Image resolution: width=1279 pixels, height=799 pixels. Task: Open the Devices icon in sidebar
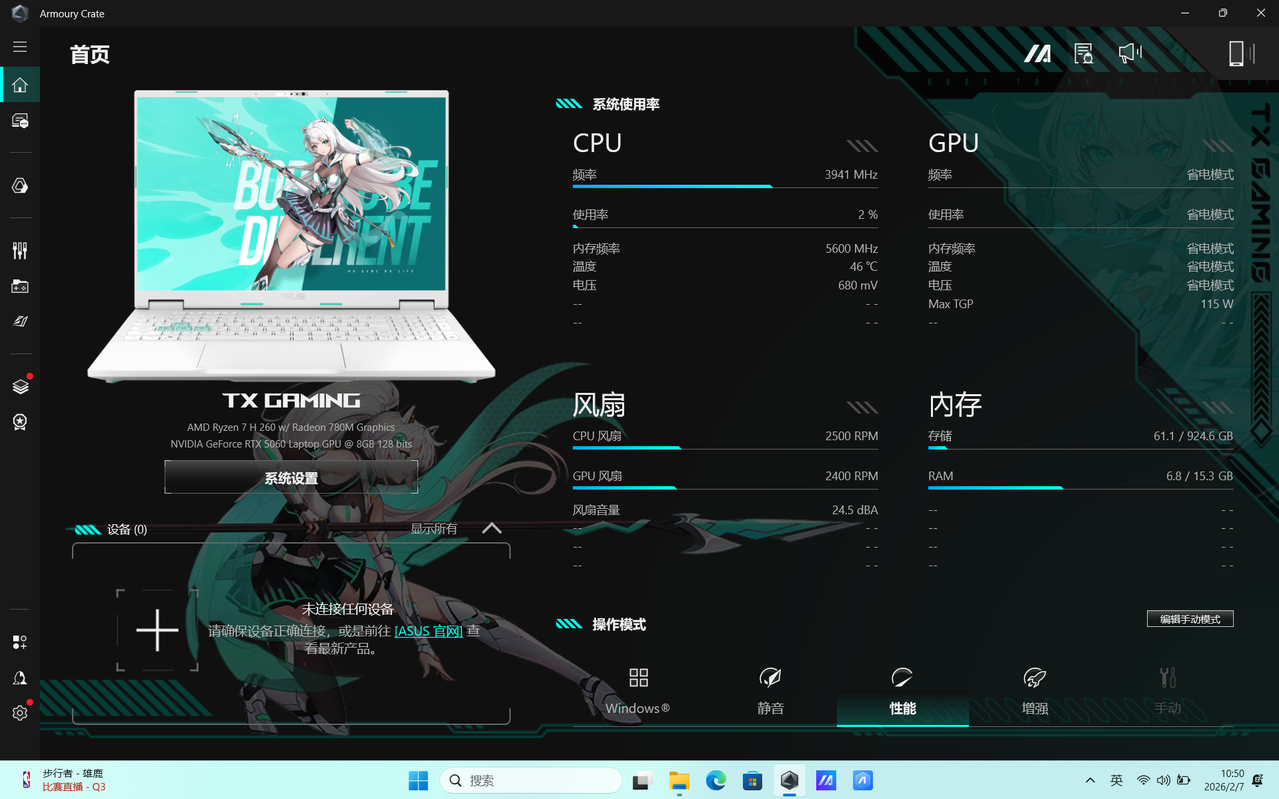pyautogui.click(x=20, y=121)
